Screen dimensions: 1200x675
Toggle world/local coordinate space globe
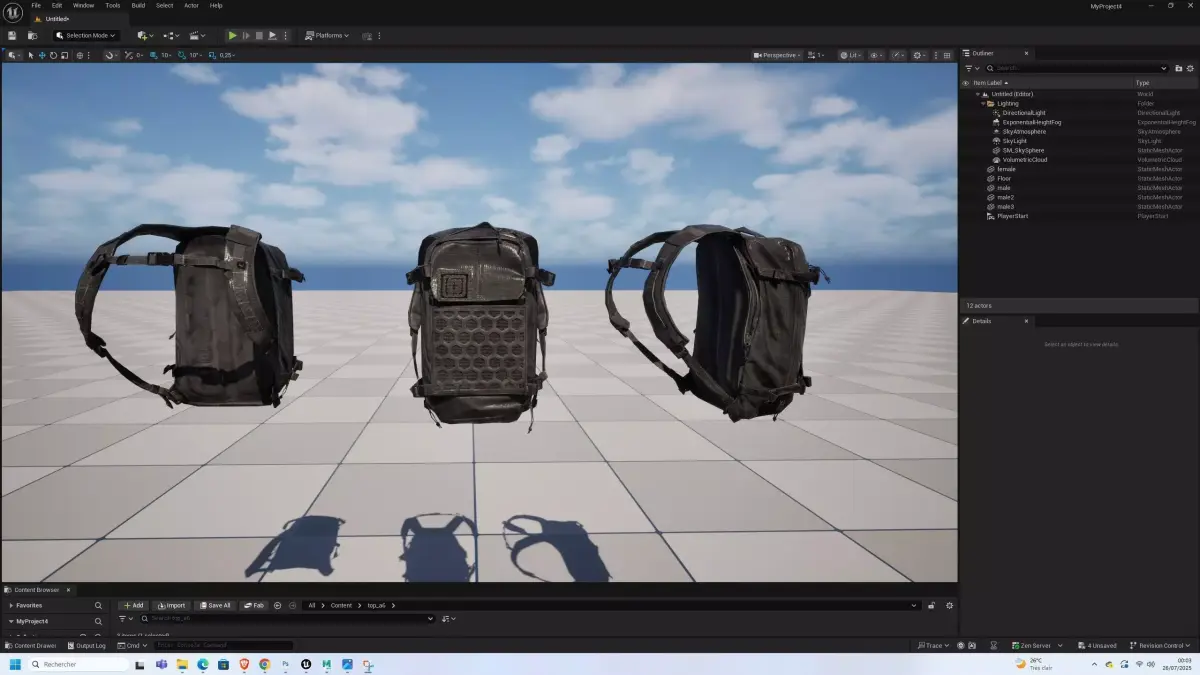click(x=79, y=55)
